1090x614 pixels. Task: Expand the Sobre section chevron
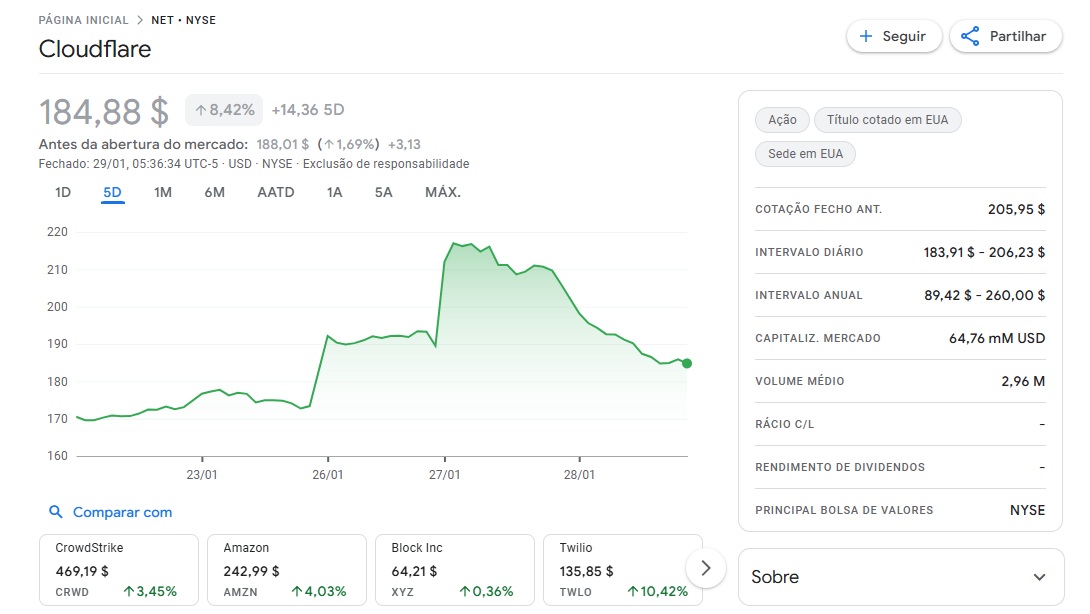pos(1039,577)
